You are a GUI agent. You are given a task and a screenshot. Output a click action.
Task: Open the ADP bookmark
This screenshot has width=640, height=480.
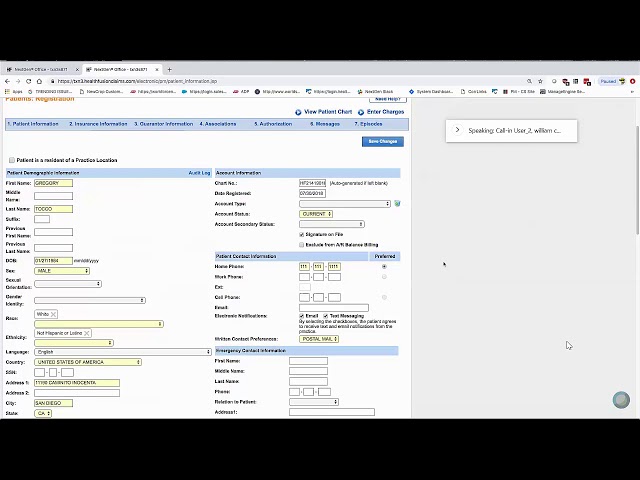[241, 91]
